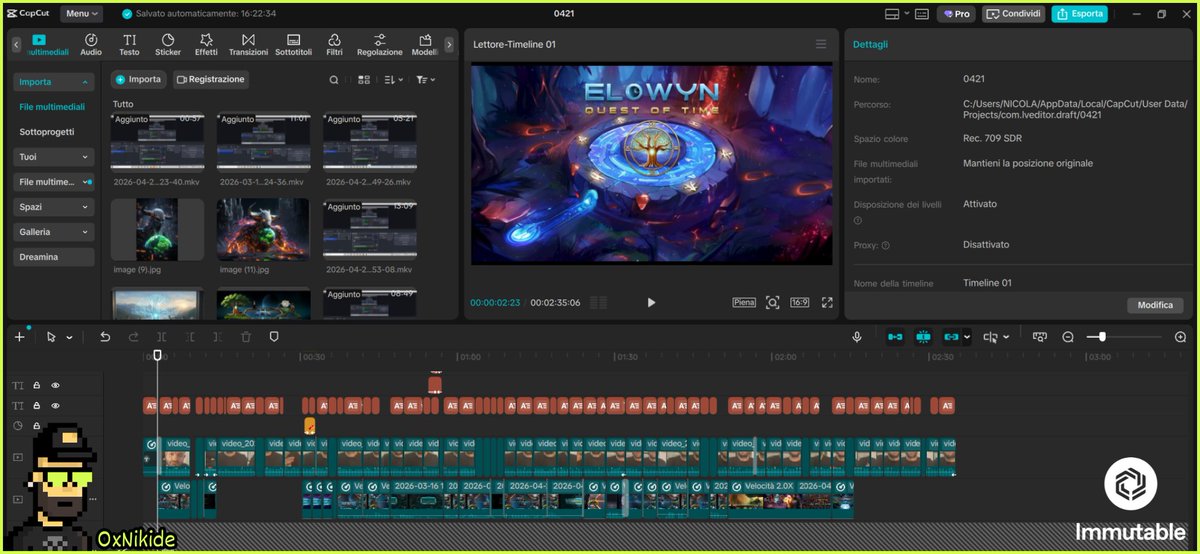Click the Modifica button in Dettagli
This screenshot has height=554, width=1200.
[x=1155, y=305]
